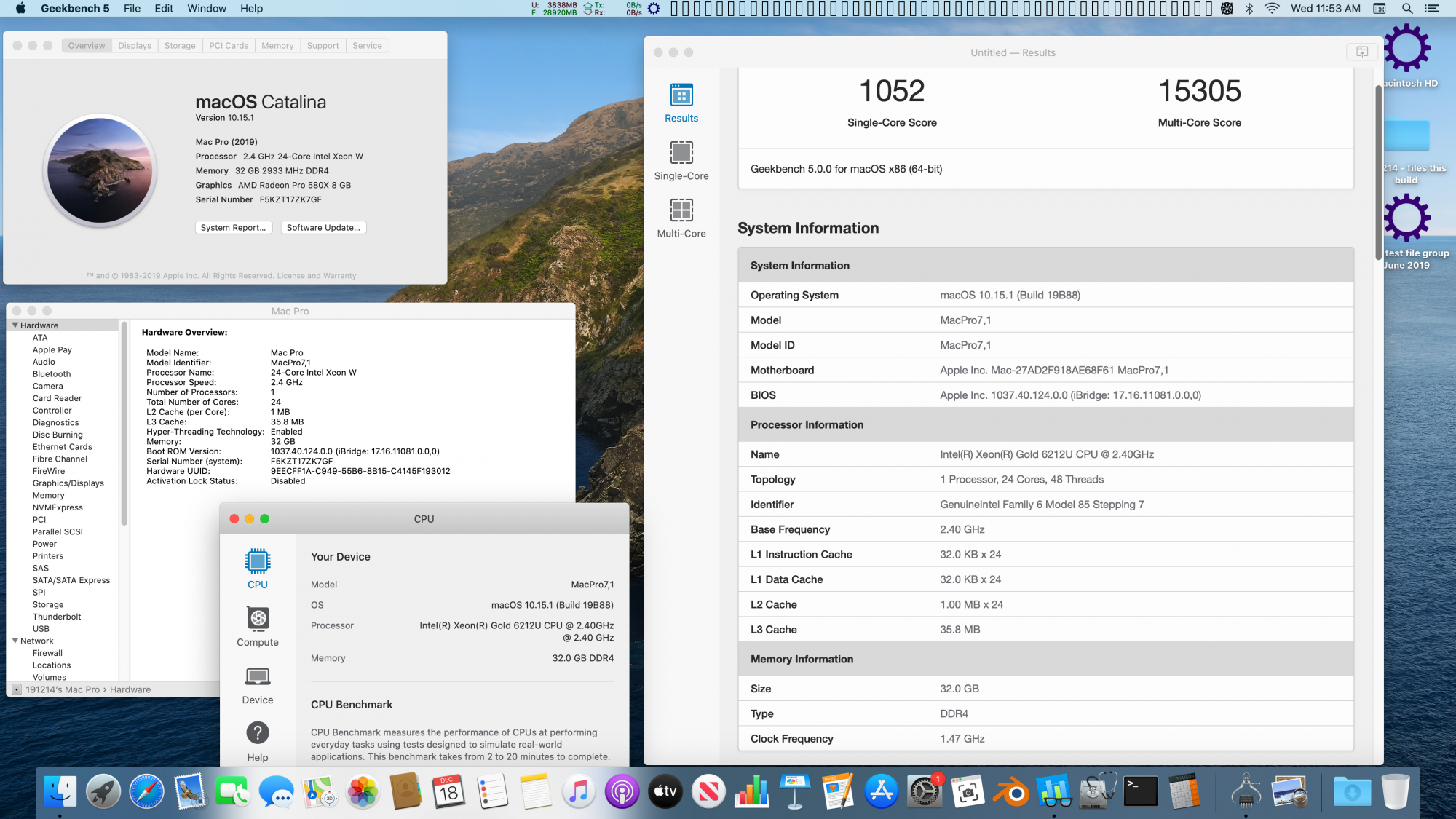Collapse the Network tree section
The image size is (1456, 819).
pyautogui.click(x=15, y=641)
